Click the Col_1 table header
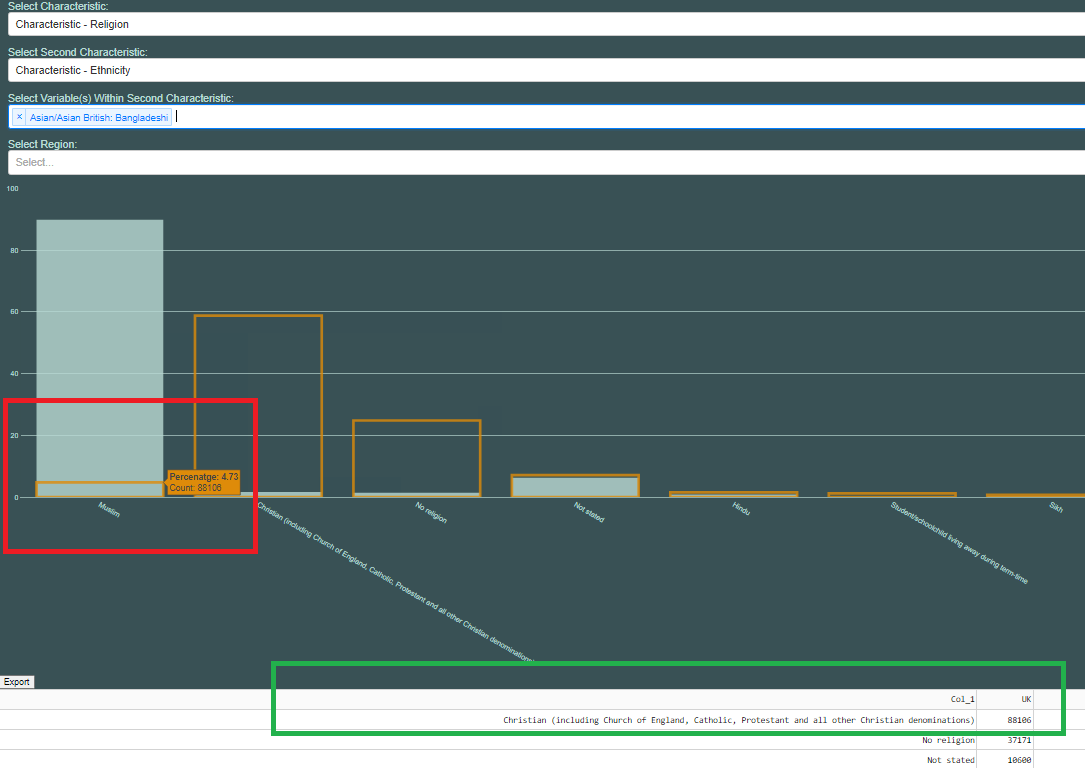The height and width of the screenshot is (768, 1085). click(962, 700)
